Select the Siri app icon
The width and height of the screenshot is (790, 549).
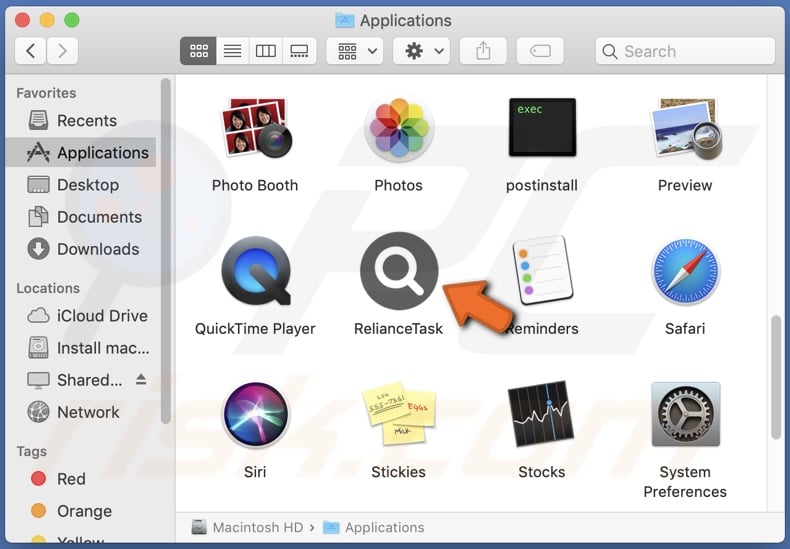[256, 415]
